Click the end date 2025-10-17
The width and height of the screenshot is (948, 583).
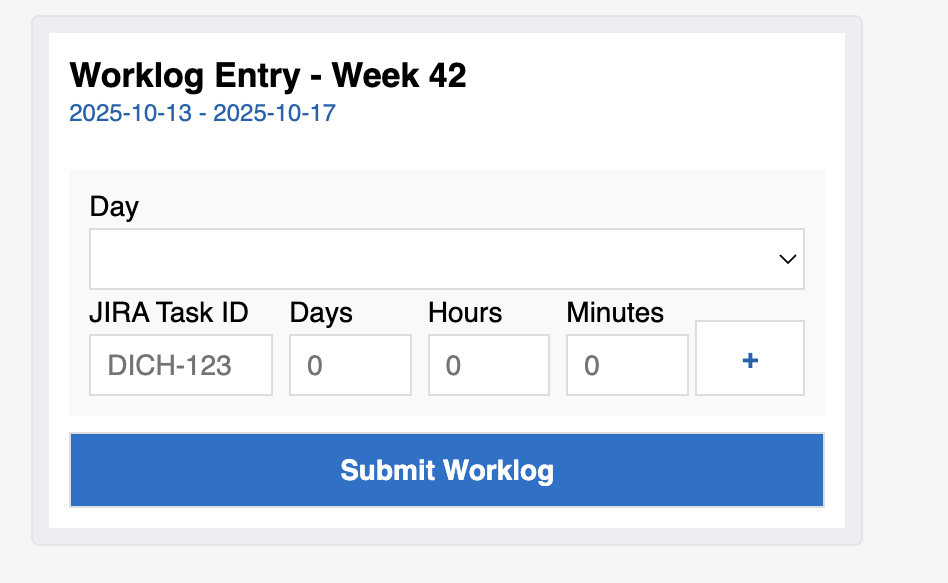[x=274, y=113]
